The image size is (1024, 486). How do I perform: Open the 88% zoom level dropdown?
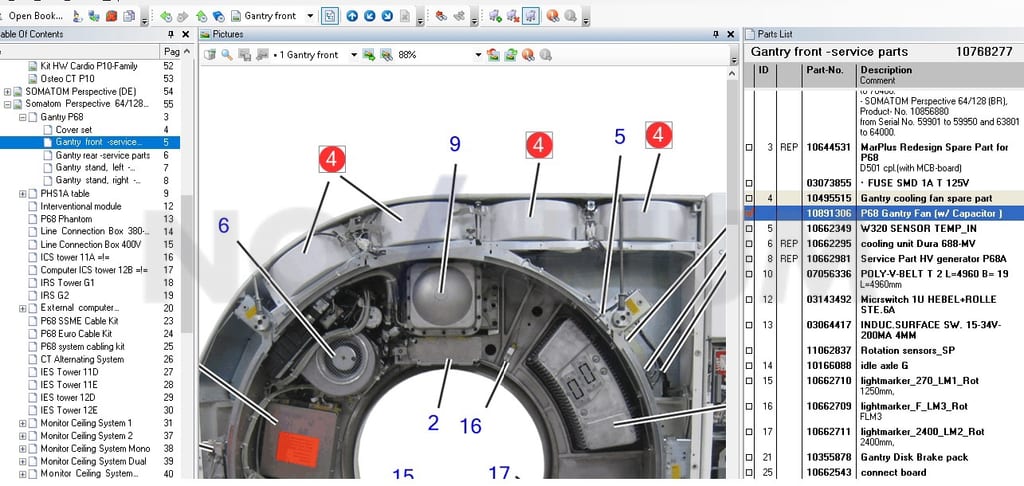[x=479, y=55]
